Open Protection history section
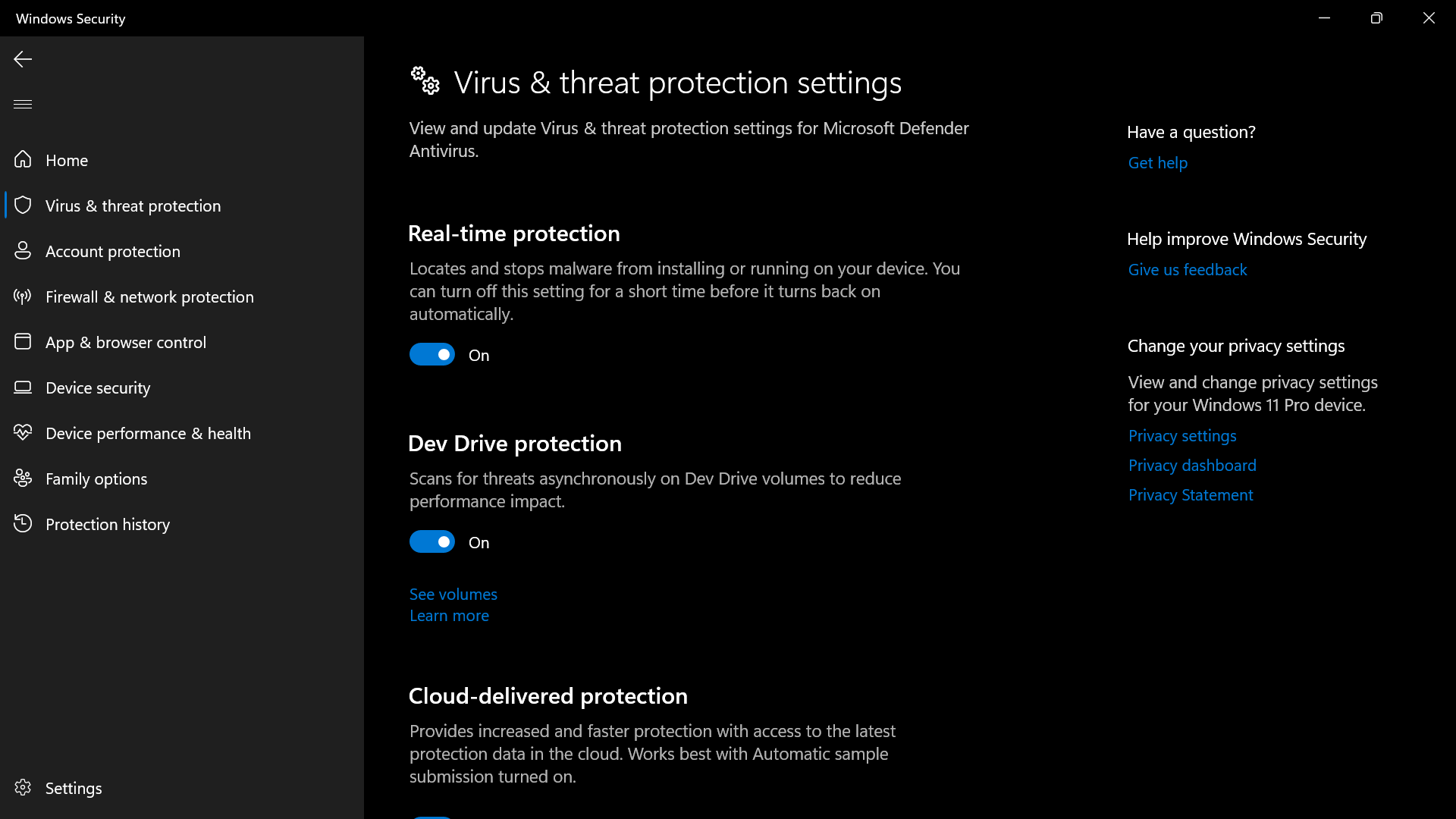This screenshot has width=1456, height=819. [107, 524]
